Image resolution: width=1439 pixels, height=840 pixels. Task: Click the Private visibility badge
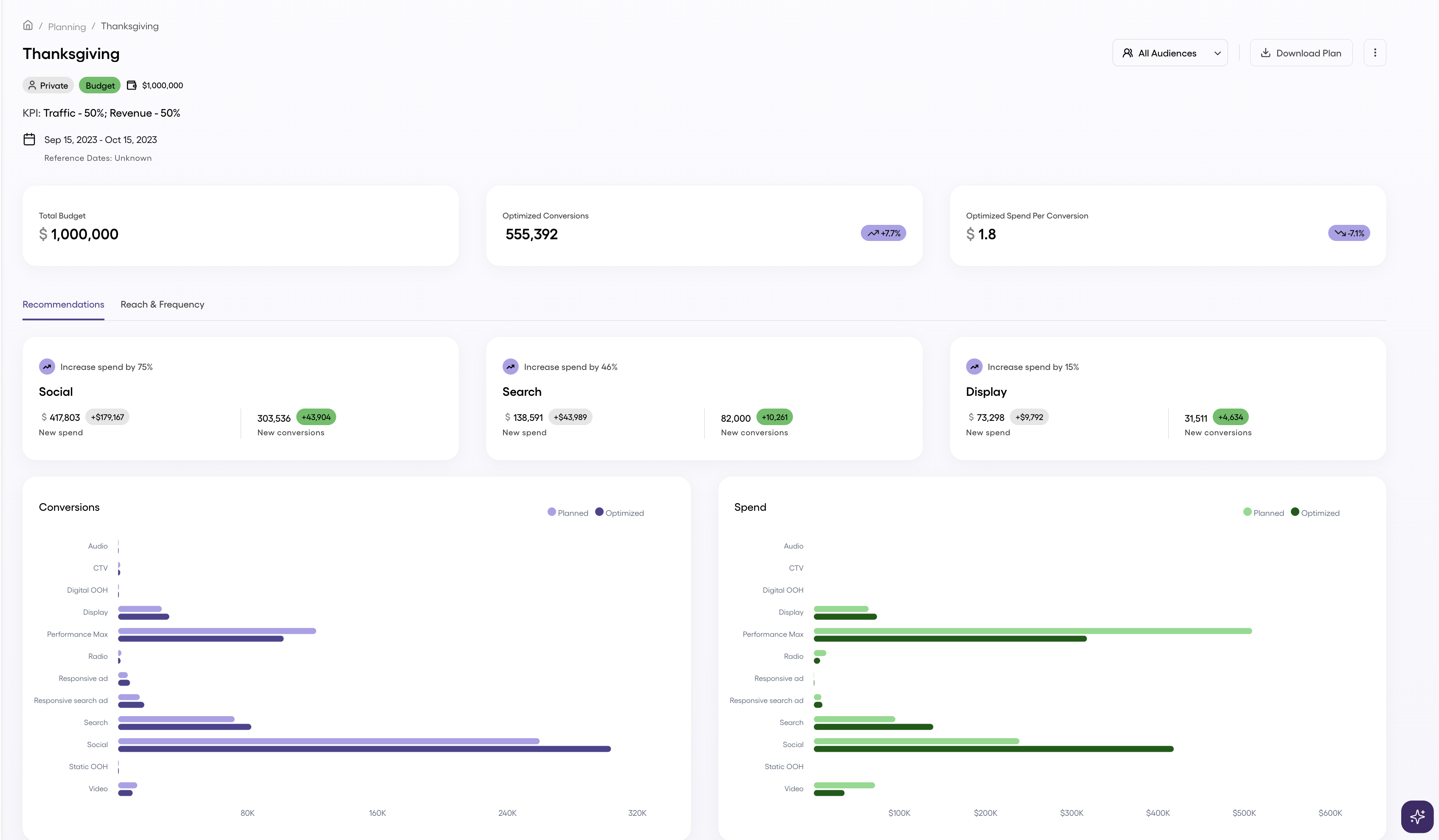pyautogui.click(x=48, y=85)
